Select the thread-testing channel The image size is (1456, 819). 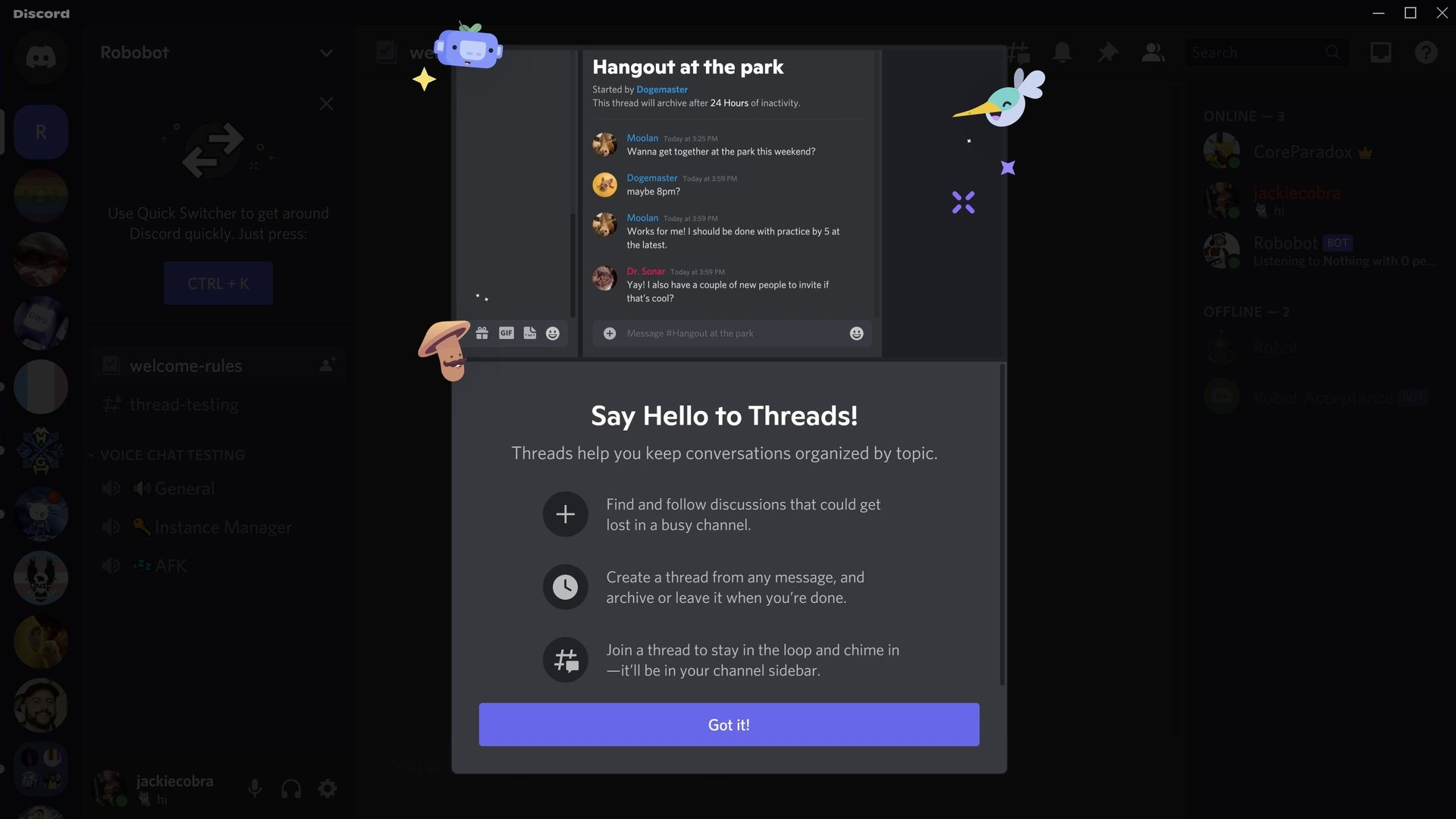[184, 405]
